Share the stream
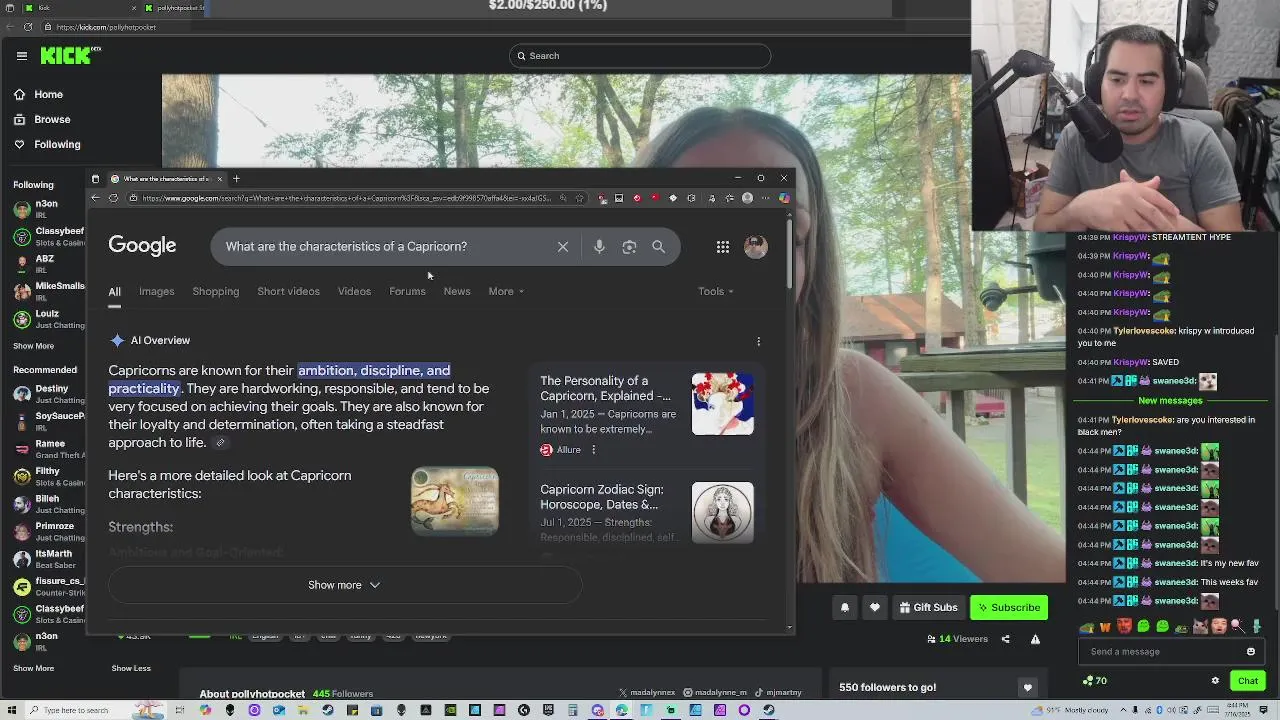Viewport: 1280px width, 720px height. (1006, 639)
